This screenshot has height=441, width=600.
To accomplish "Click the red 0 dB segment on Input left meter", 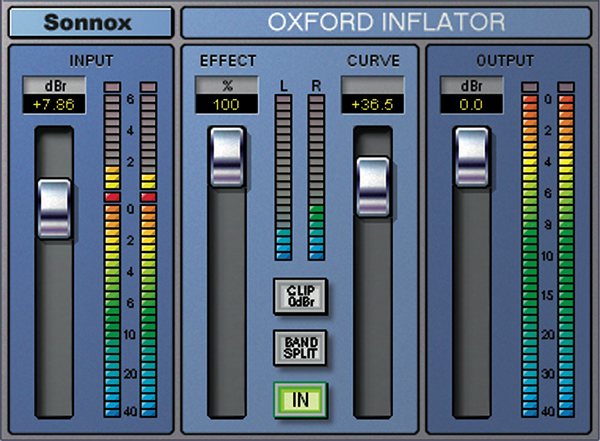I will pos(112,198).
